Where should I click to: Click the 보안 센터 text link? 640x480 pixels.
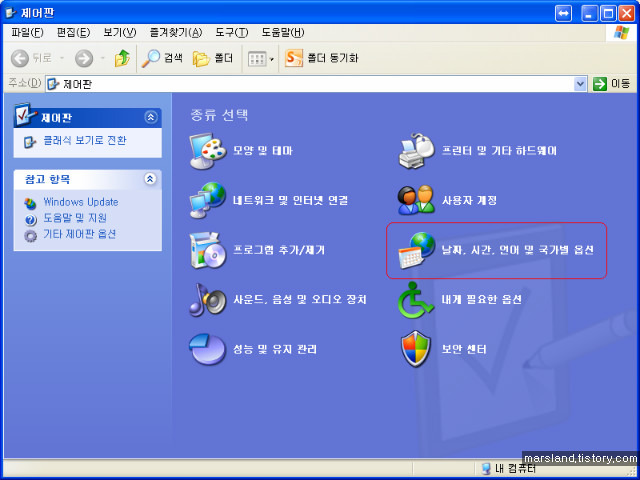[464, 349]
